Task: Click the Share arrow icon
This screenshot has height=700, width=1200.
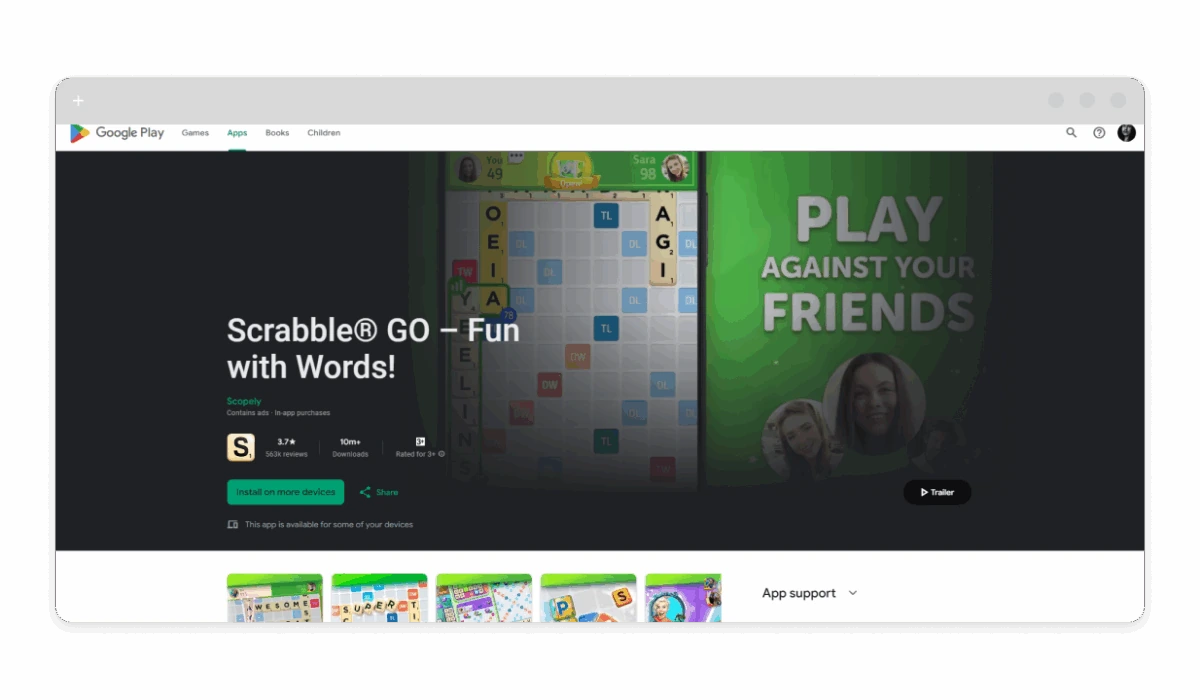Action: click(x=365, y=492)
